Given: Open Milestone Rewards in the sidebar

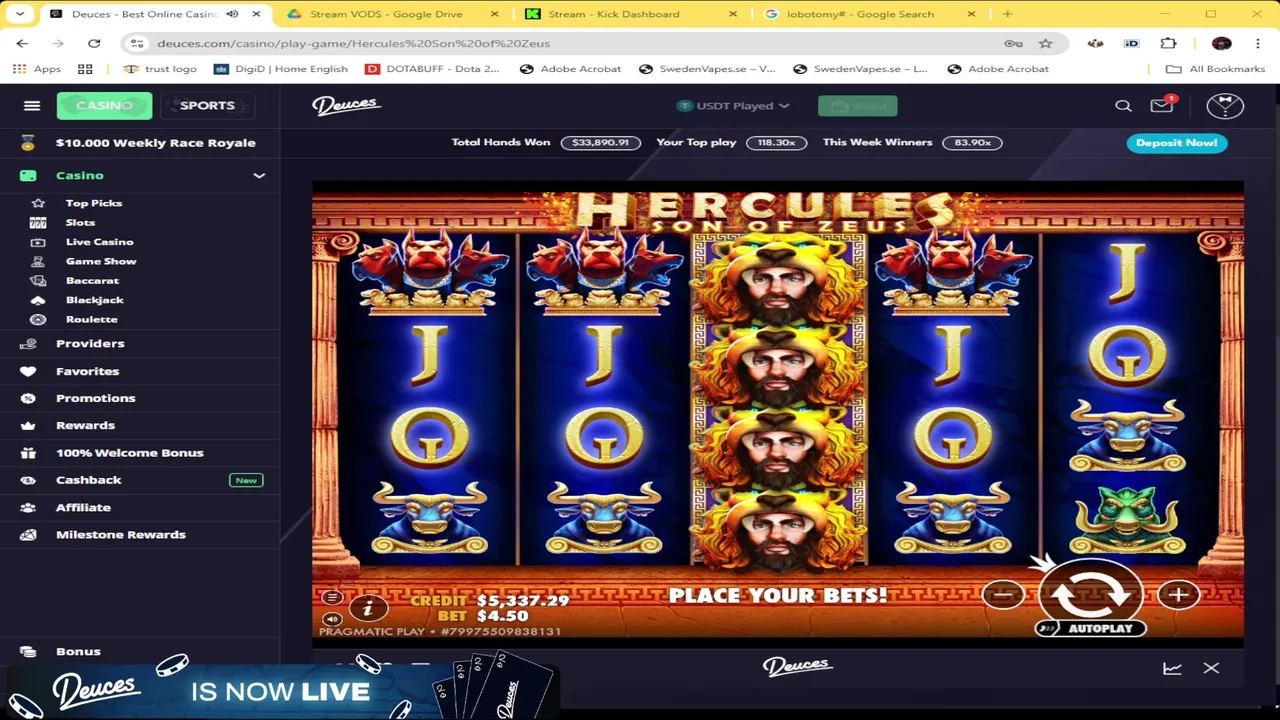Looking at the screenshot, I should tap(120, 534).
